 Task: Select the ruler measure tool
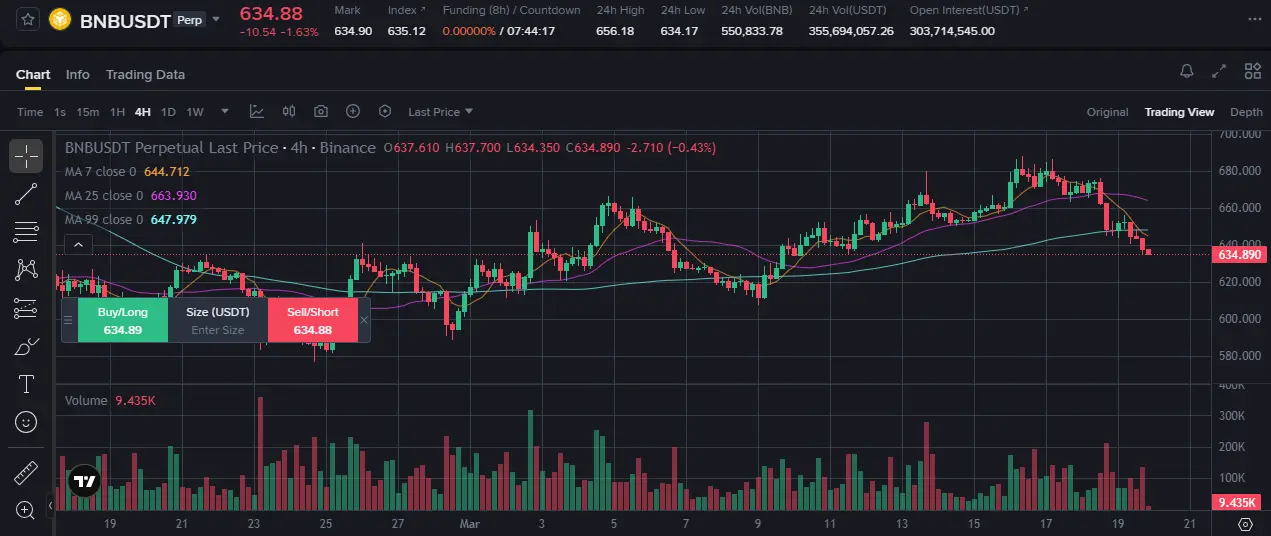[x=26, y=472]
